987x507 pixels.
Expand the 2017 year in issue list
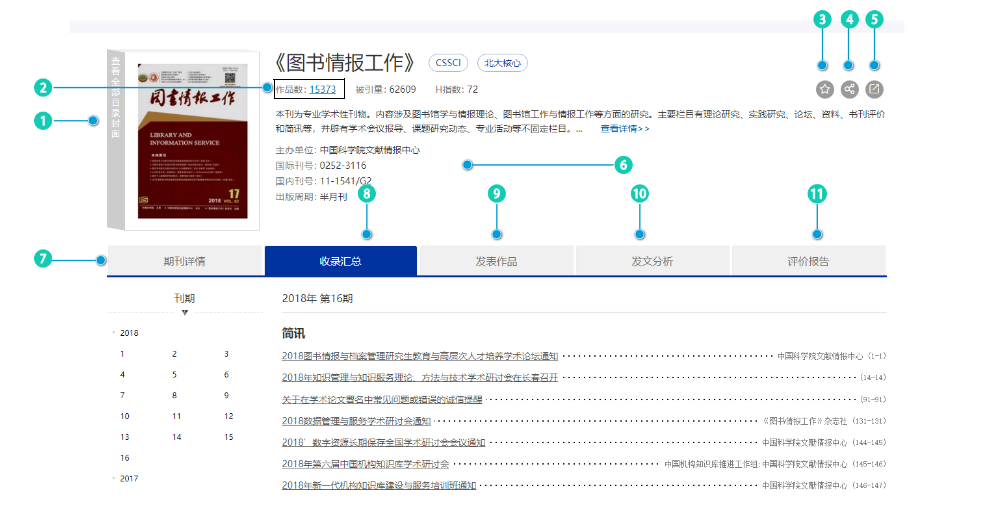(128, 479)
